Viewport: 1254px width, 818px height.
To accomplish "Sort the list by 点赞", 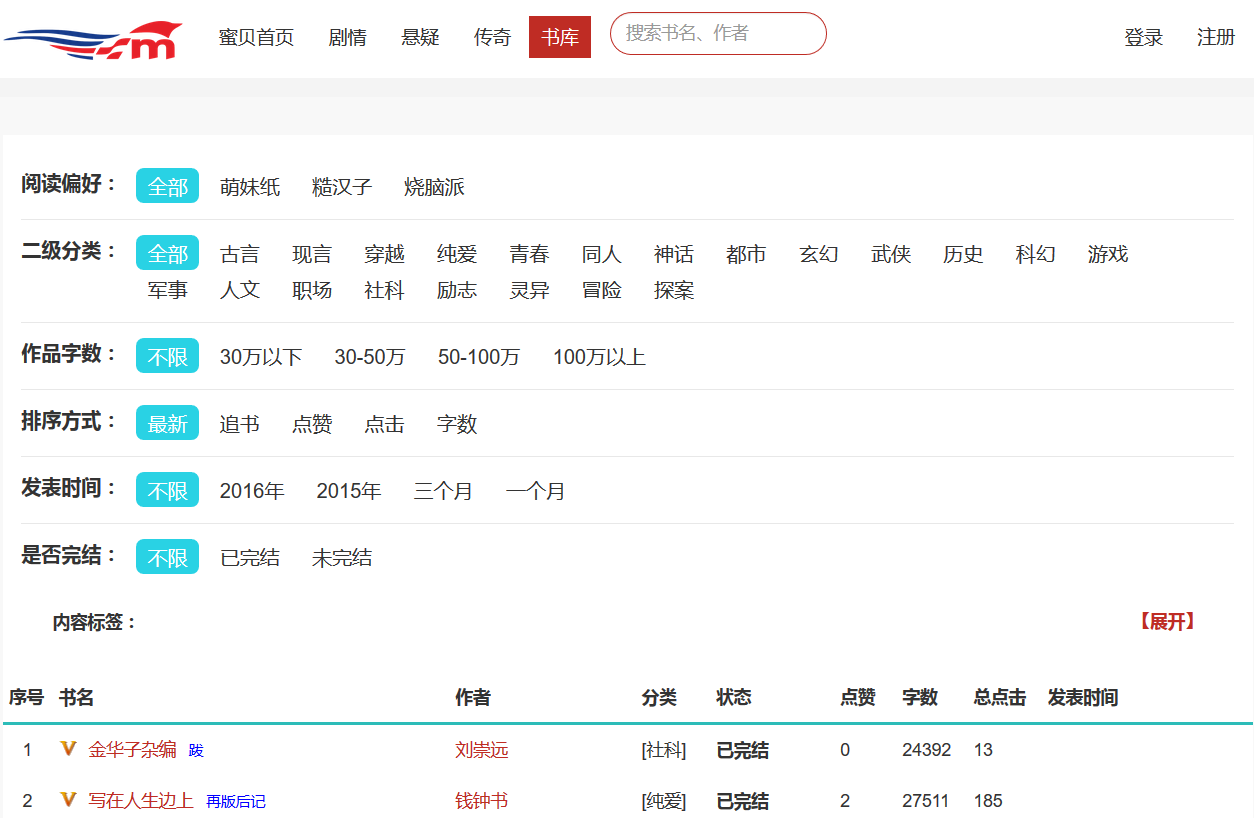I will pyautogui.click(x=312, y=424).
